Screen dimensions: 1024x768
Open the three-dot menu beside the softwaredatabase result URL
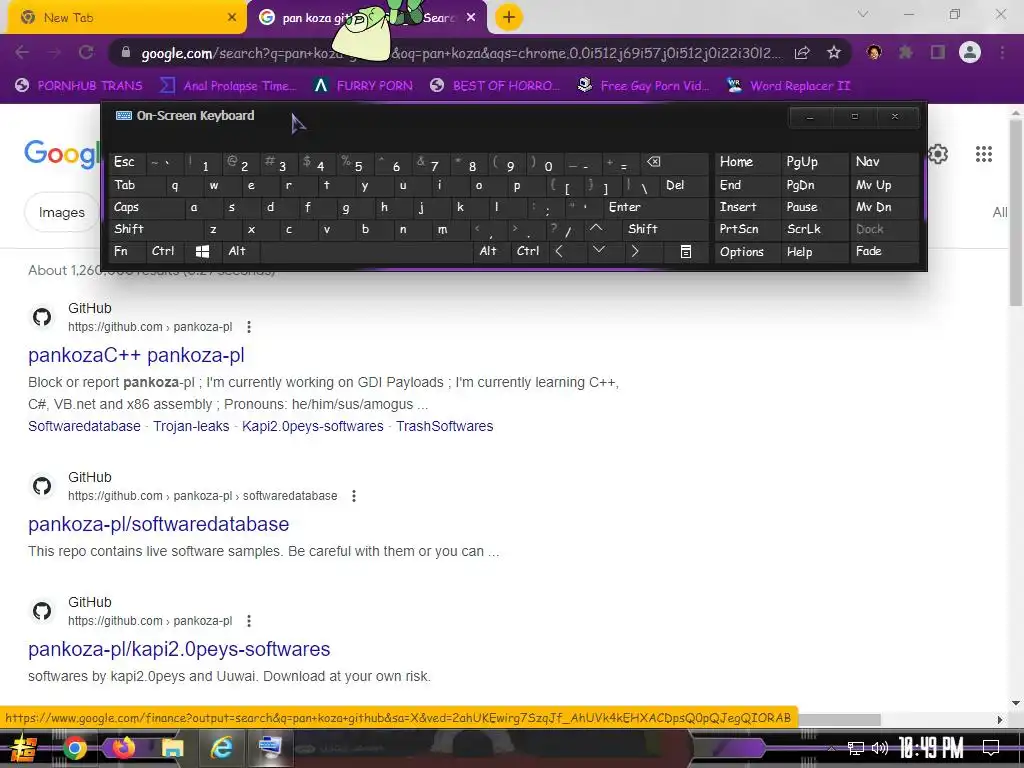click(354, 496)
